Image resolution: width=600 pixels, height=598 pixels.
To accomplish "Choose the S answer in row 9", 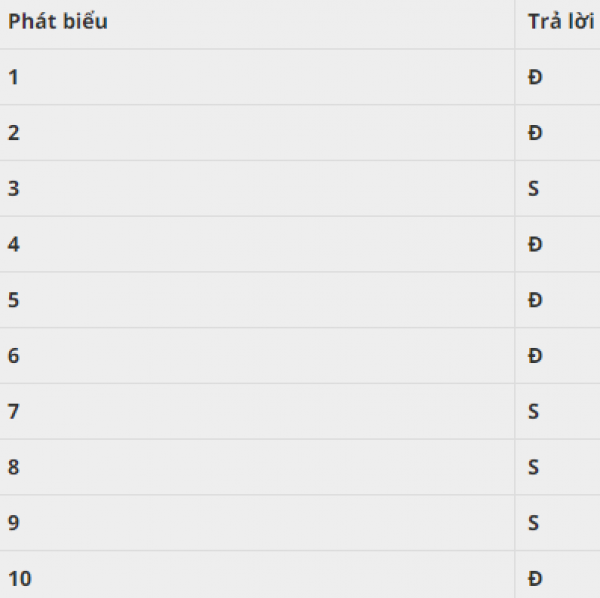I will 534,523.
